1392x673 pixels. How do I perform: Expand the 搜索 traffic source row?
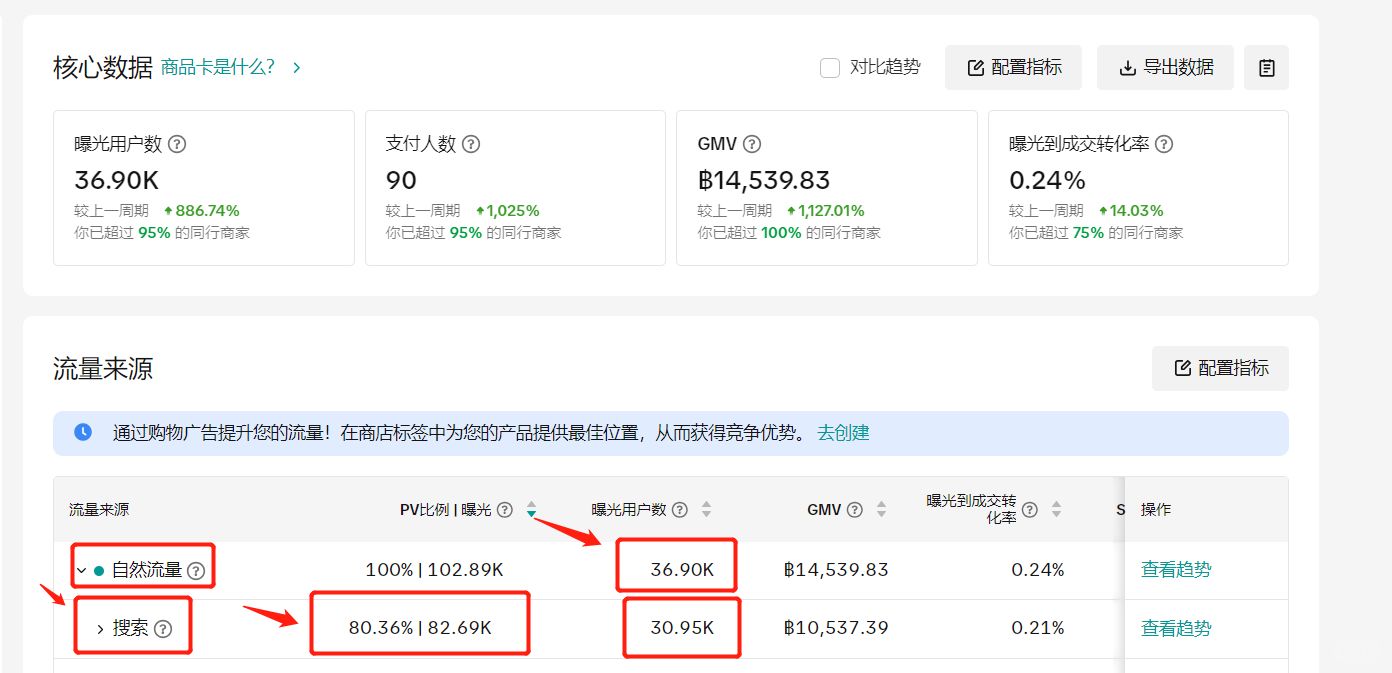pos(100,629)
